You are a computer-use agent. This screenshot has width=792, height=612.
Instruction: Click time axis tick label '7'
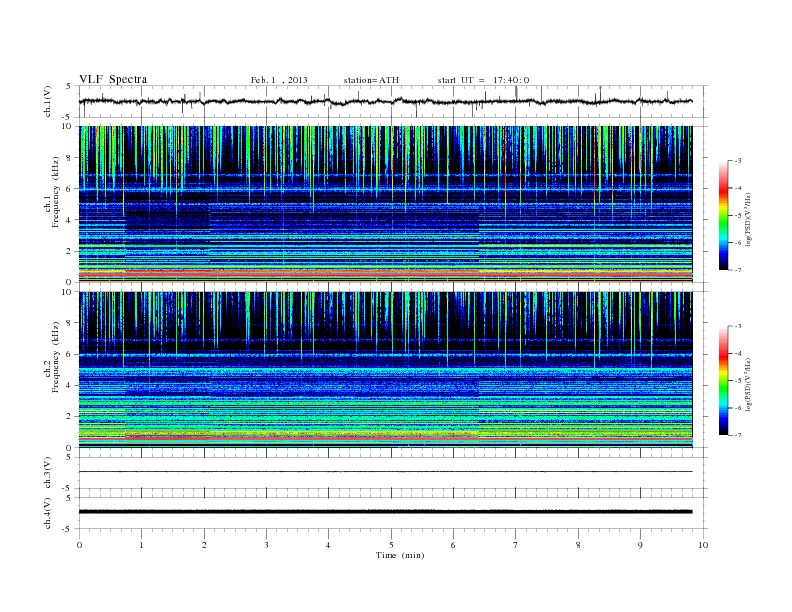(x=516, y=545)
